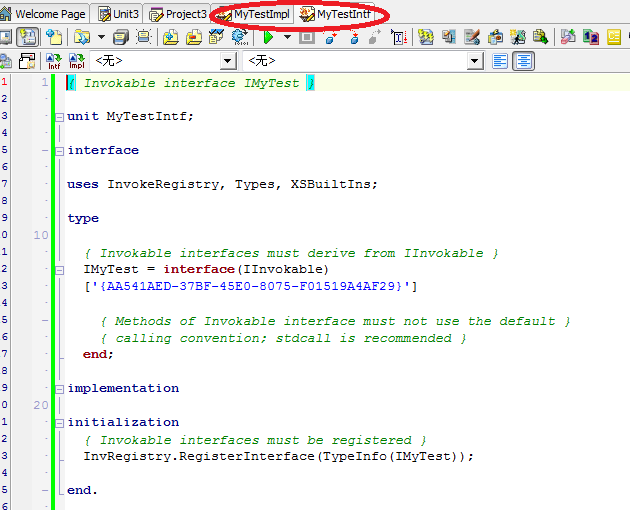The width and height of the screenshot is (630, 510).
Task: Collapse the initialization section fold
Action: click(59, 423)
